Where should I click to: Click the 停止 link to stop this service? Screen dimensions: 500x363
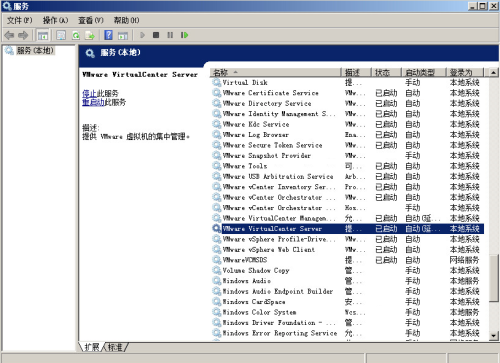89,93
